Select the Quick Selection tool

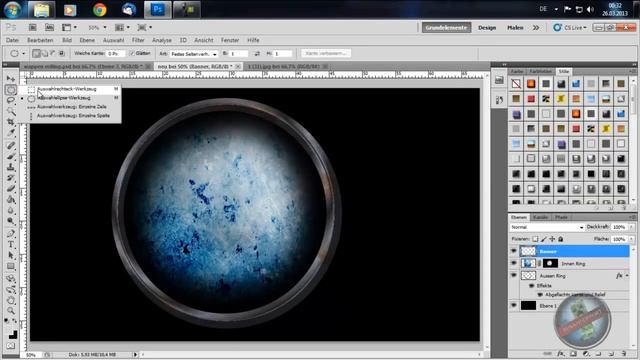coord(11,111)
